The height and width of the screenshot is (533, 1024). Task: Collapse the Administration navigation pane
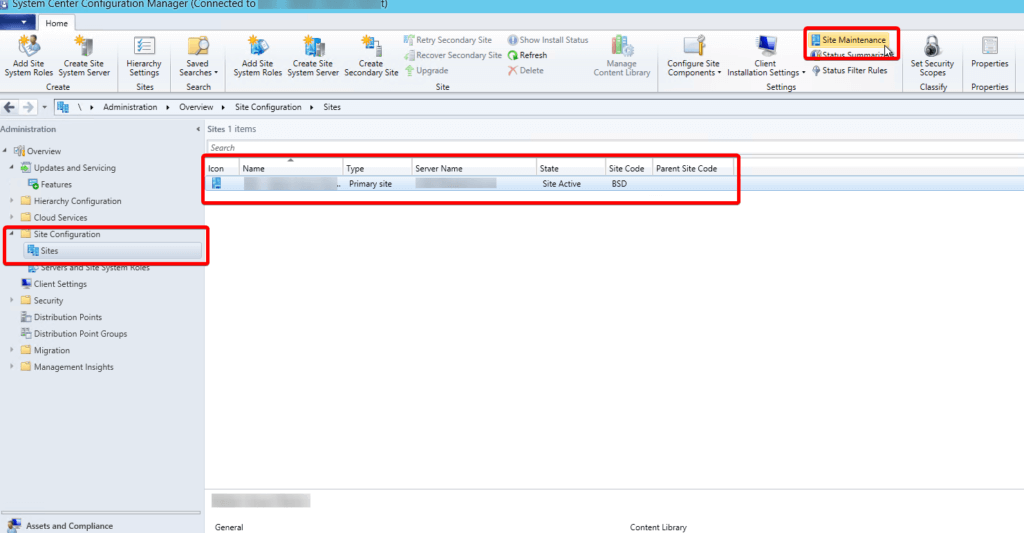pyautogui.click(x=198, y=129)
